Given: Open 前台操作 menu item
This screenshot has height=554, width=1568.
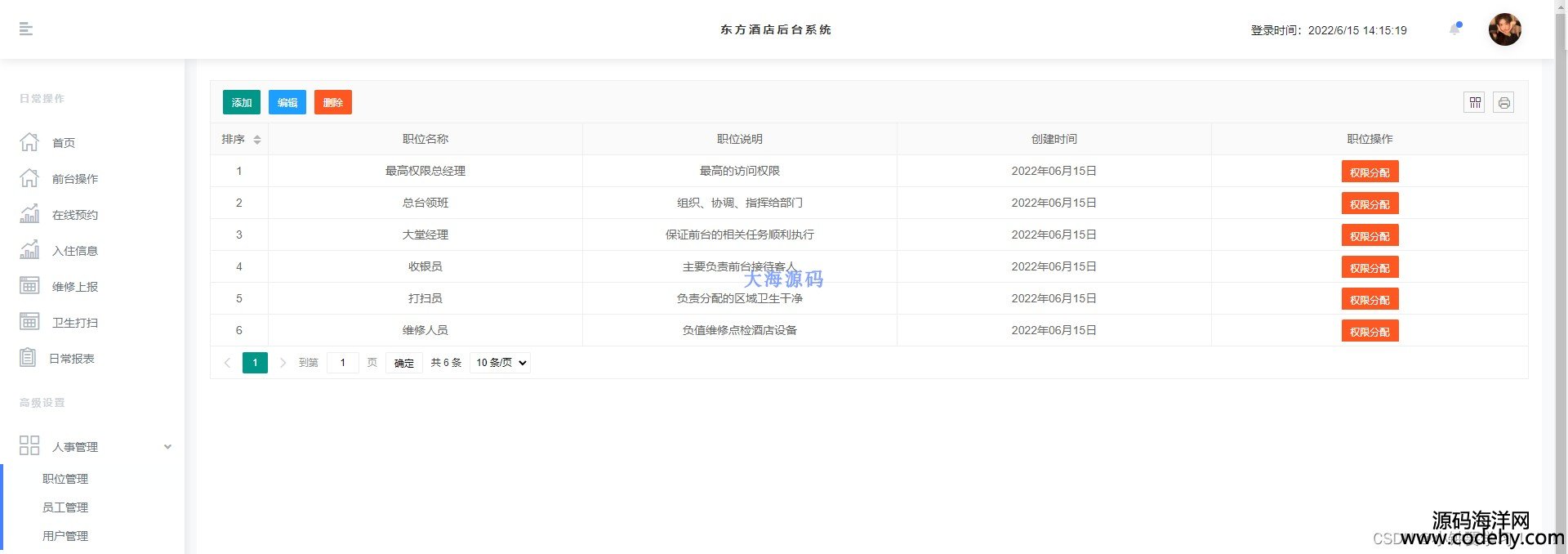Looking at the screenshot, I should point(75,179).
